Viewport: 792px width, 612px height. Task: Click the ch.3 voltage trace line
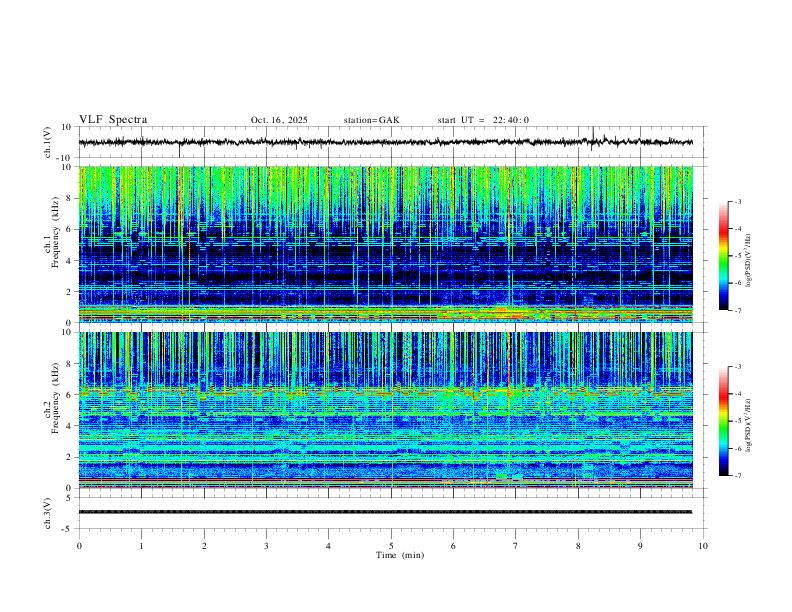click(x=385, y=512)
